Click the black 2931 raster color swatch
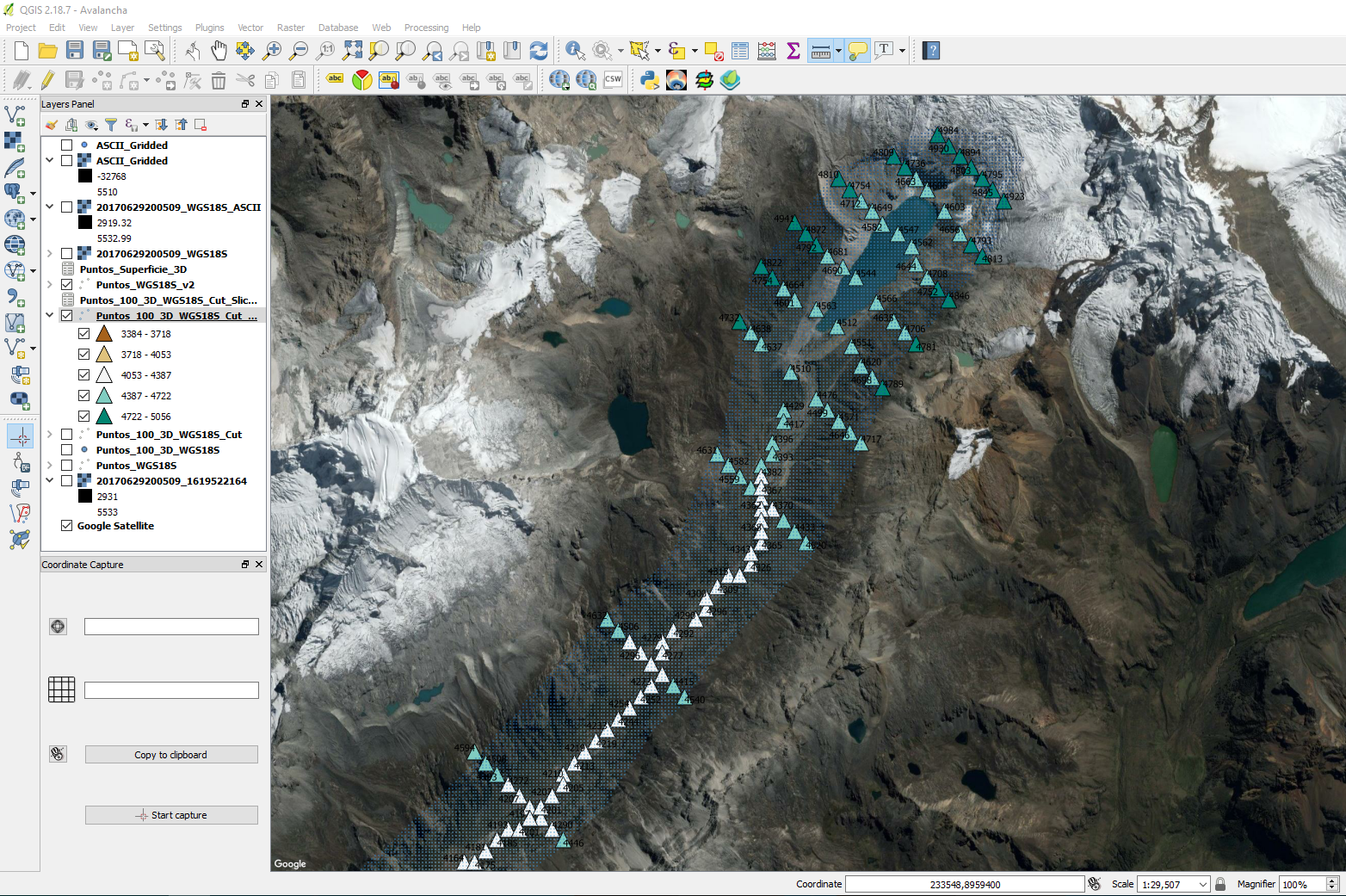Image resolution: width=1346 pixels, height=896 pixels. pos(85,497)
